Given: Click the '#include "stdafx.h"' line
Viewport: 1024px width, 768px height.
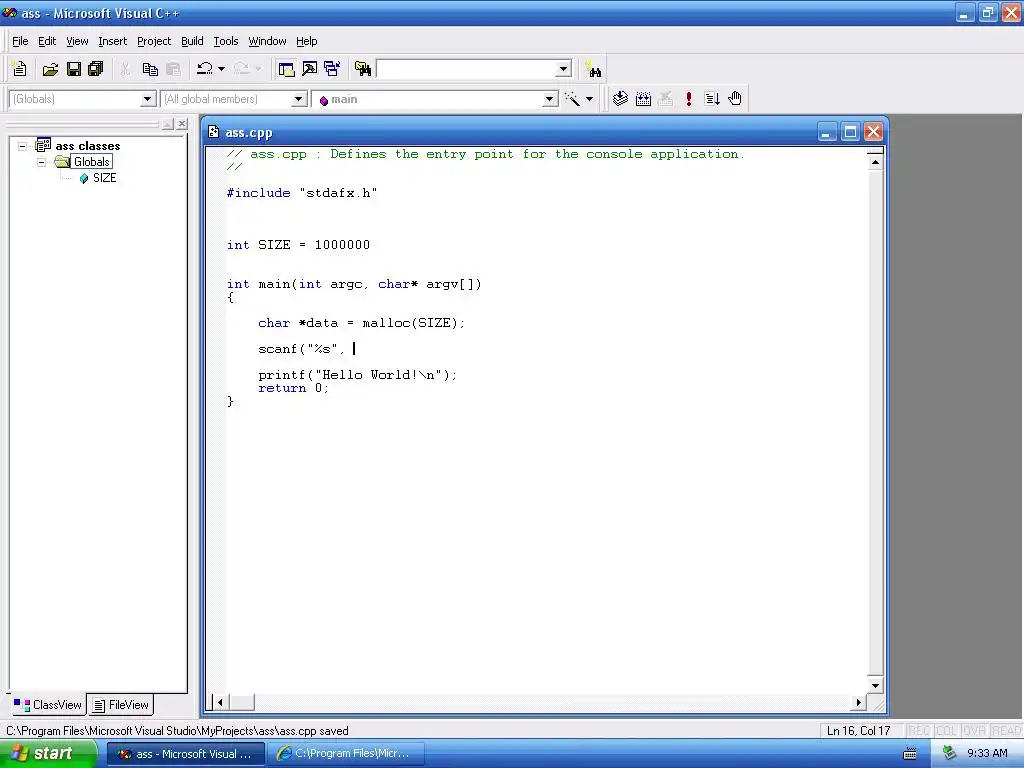Looking at the screenshot, I should point(302,193).
